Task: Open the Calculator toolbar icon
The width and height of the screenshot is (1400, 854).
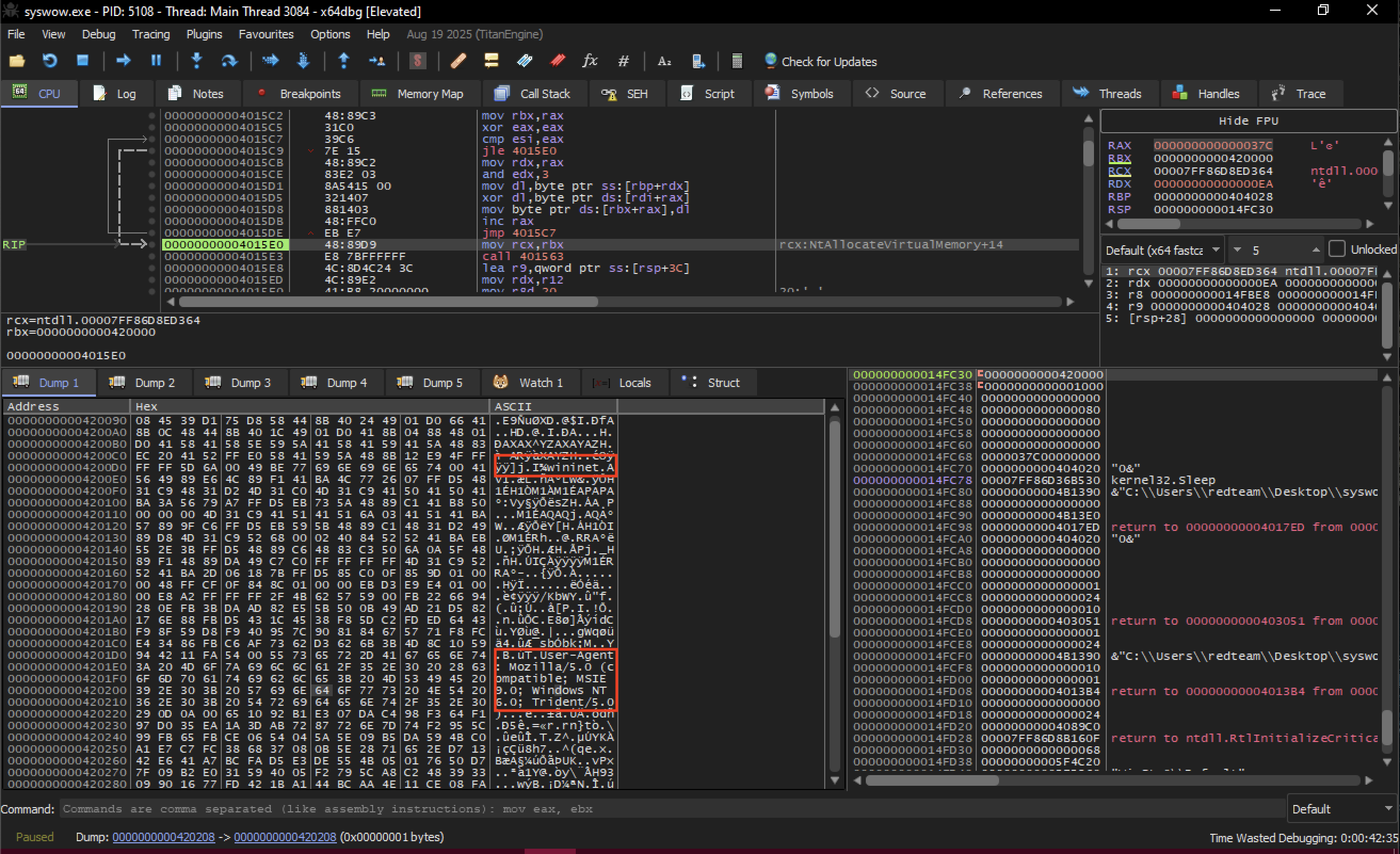Action: point(737,61)
